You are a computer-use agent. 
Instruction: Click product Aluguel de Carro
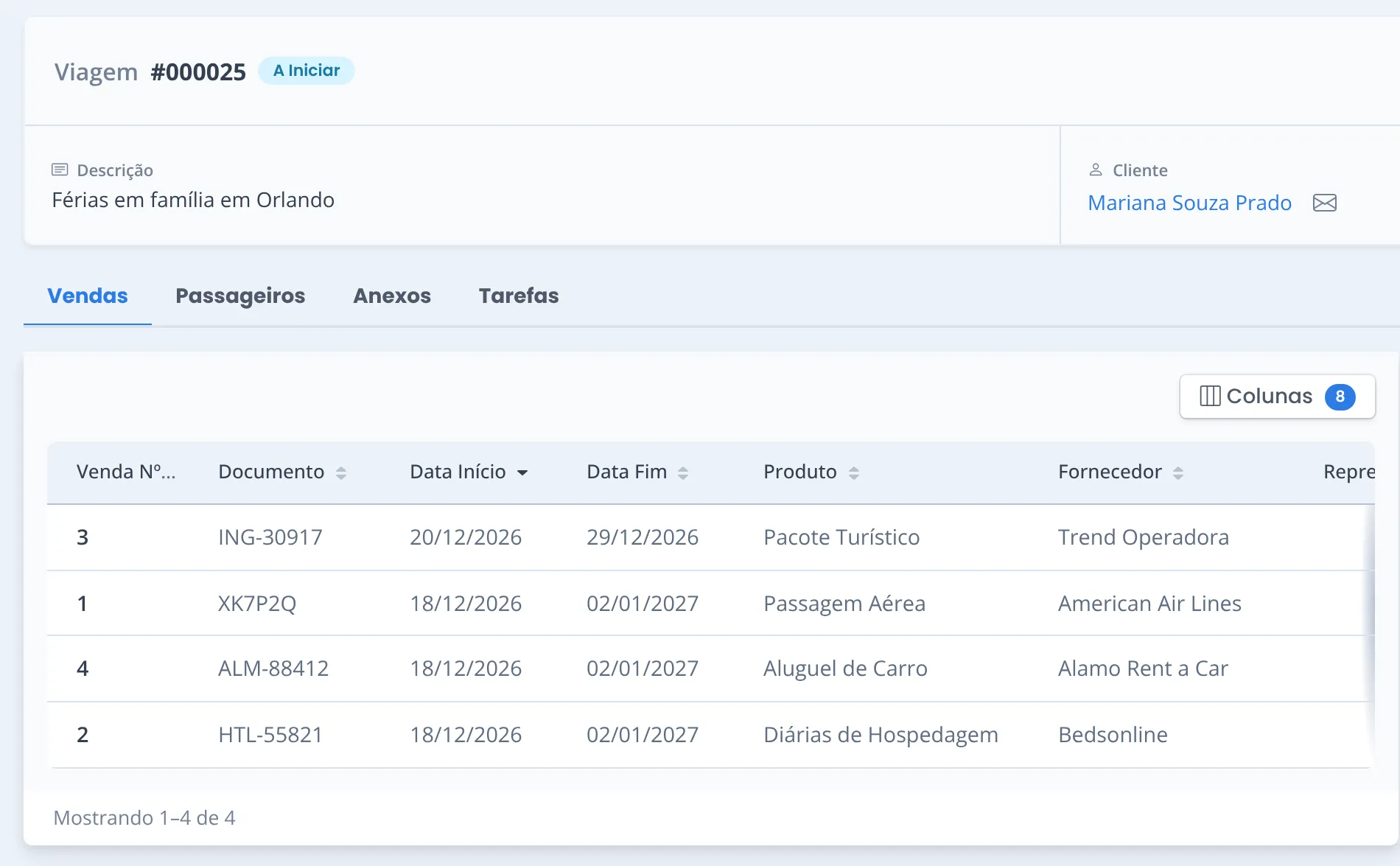click(x=845, y=668)
